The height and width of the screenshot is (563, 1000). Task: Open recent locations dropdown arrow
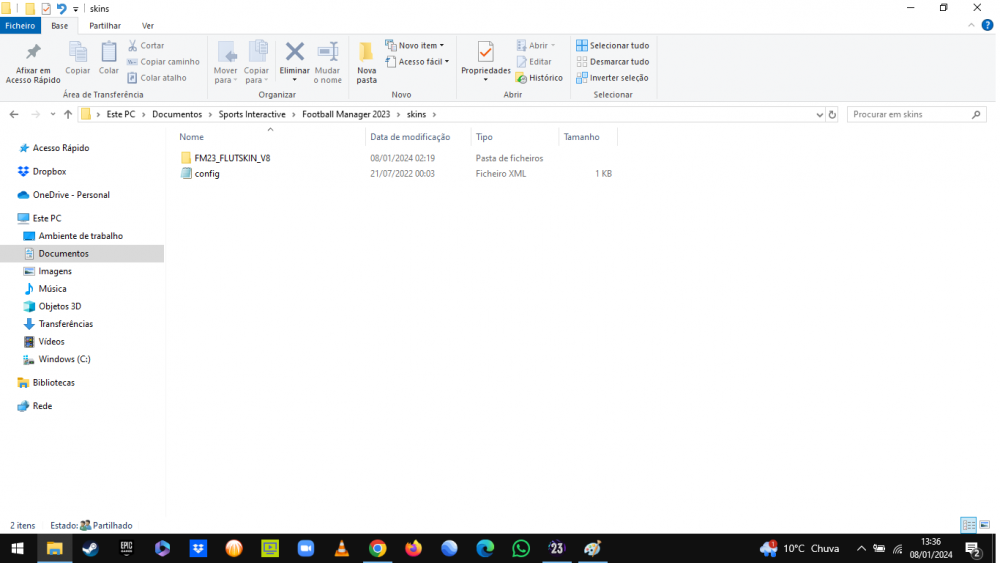click(x=52, y=115)
